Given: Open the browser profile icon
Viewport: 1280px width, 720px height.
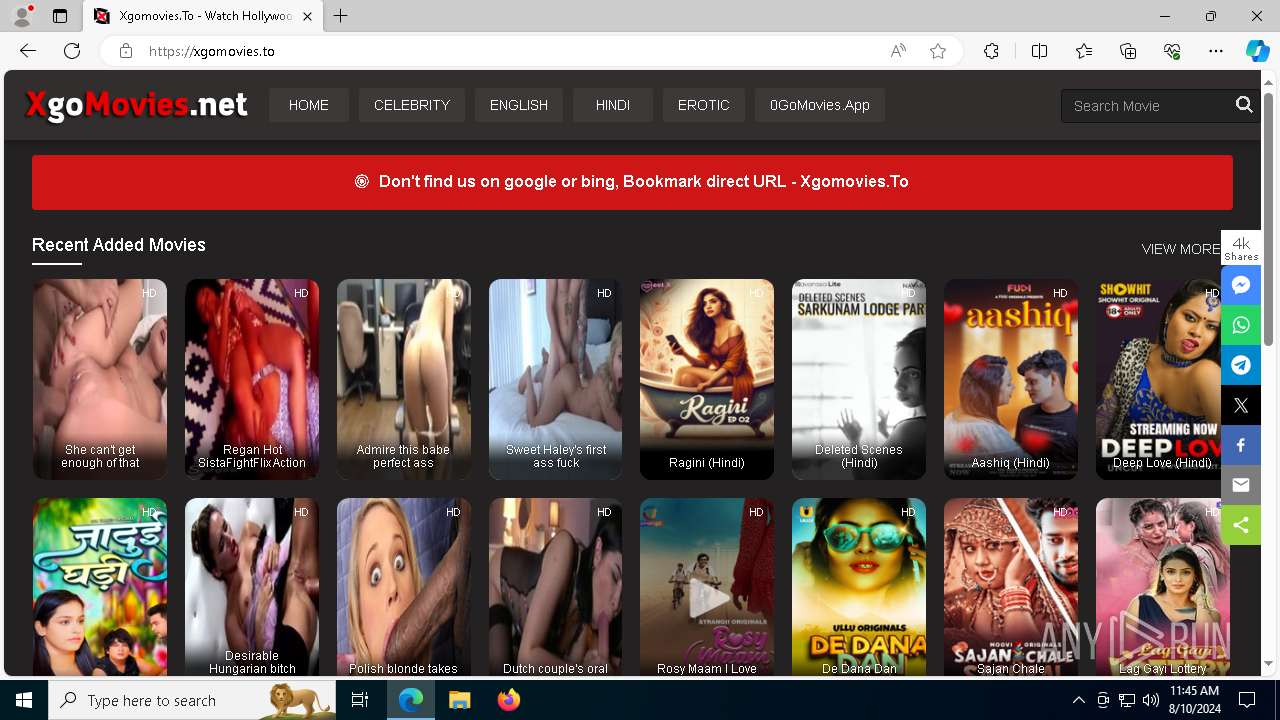Looking at the screenshot, I should coord(22,16).
